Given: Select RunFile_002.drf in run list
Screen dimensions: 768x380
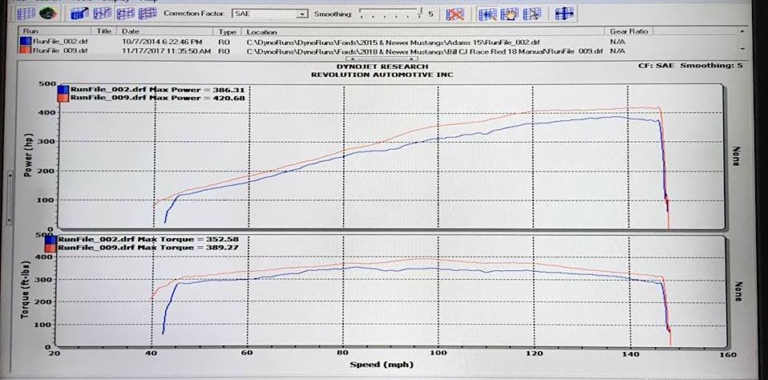Looking at the screenshot, I should pos(60,42).
